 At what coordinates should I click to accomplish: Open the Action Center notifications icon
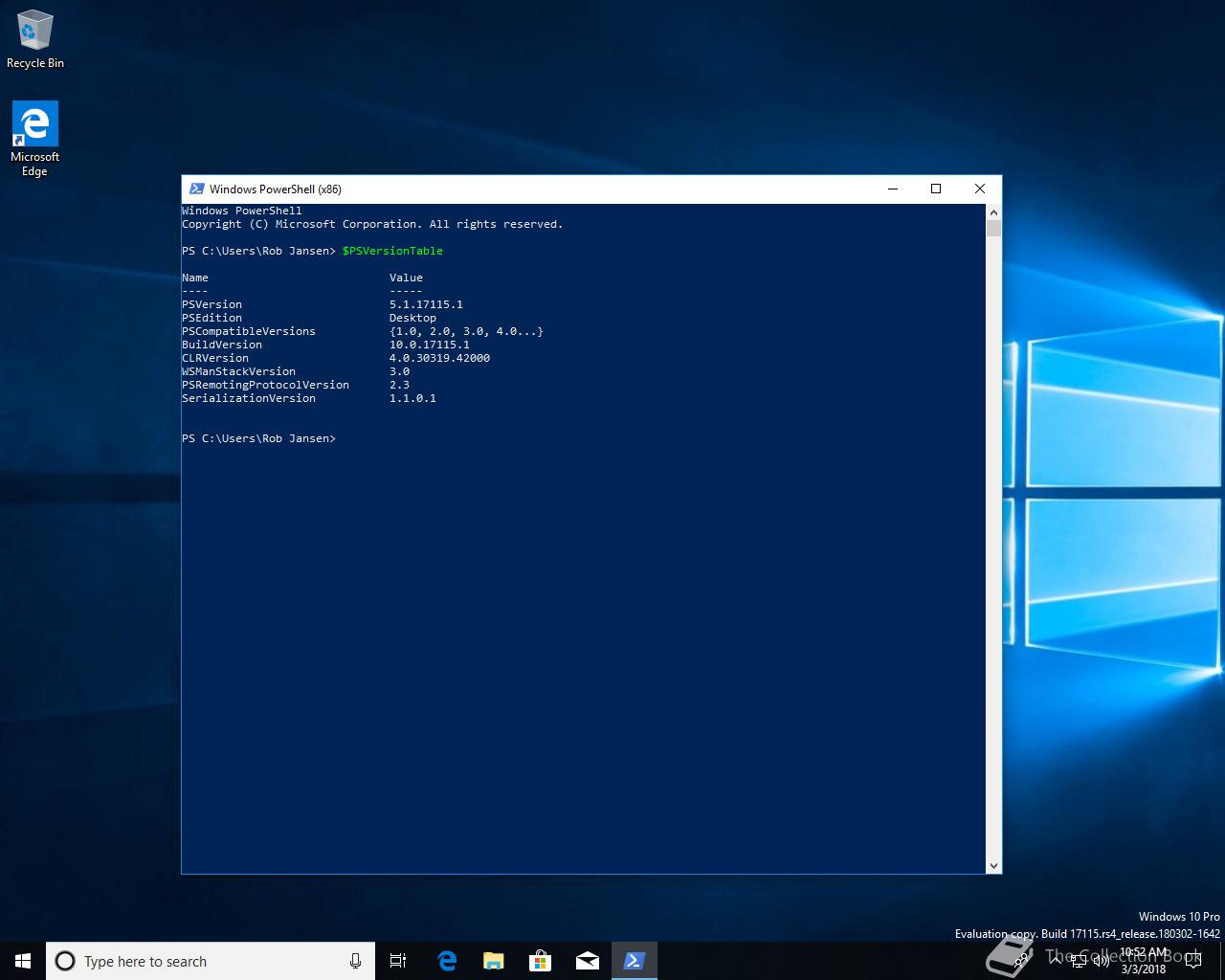pos(1192,961)
